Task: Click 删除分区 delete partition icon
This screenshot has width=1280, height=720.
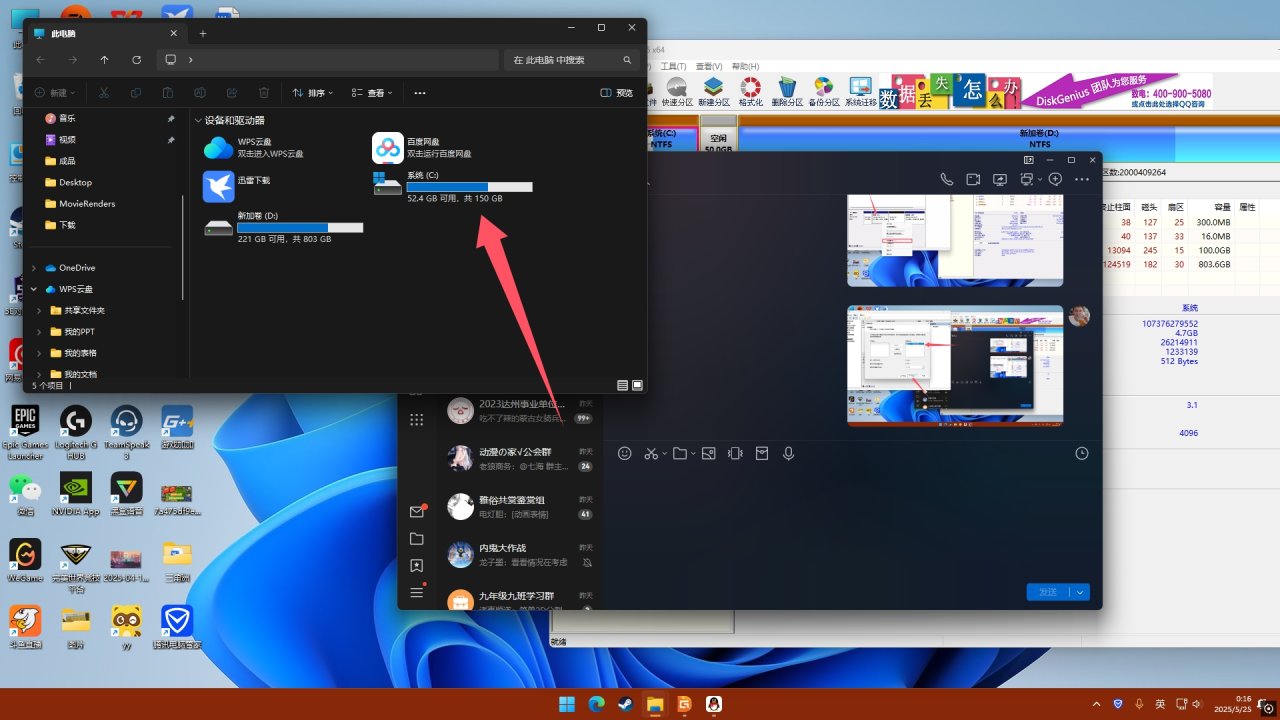Action: point(787,91)
